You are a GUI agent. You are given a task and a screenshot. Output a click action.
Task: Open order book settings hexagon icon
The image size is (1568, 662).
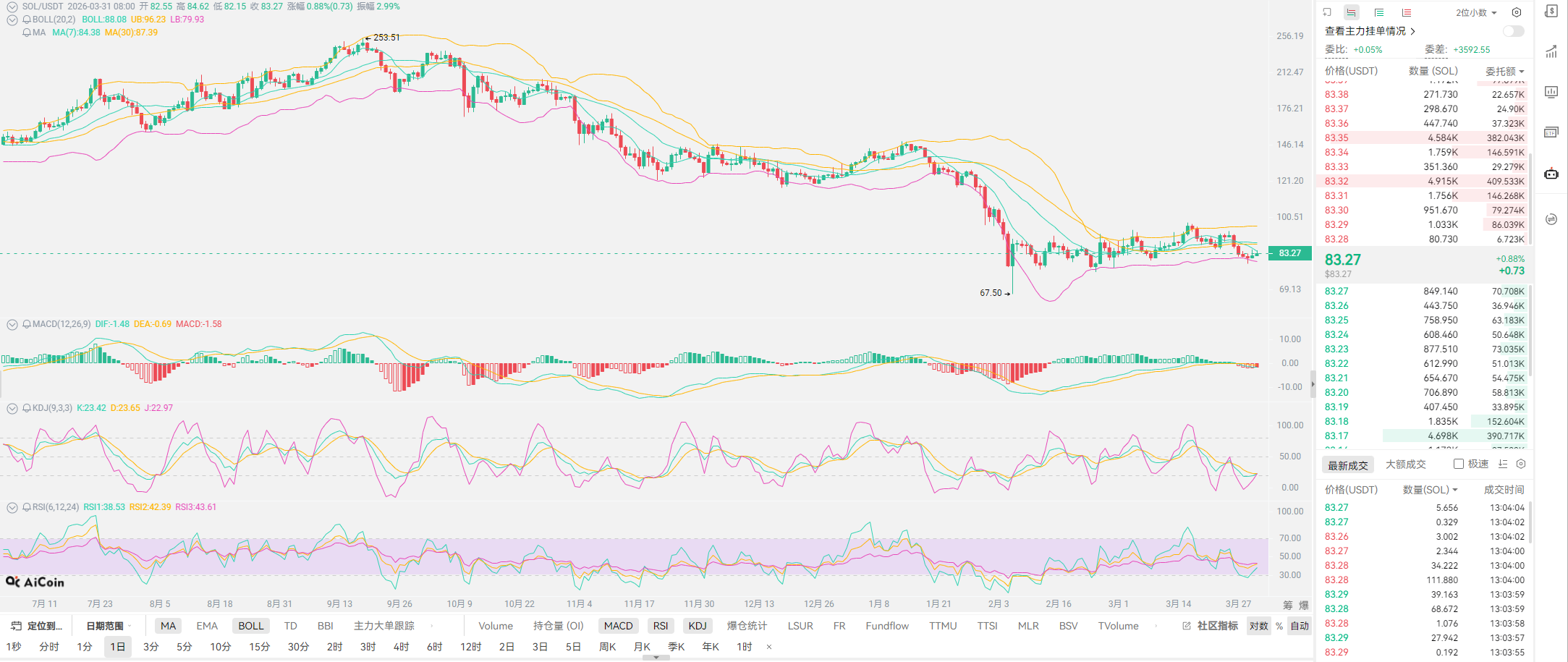tap(1517, 12)
